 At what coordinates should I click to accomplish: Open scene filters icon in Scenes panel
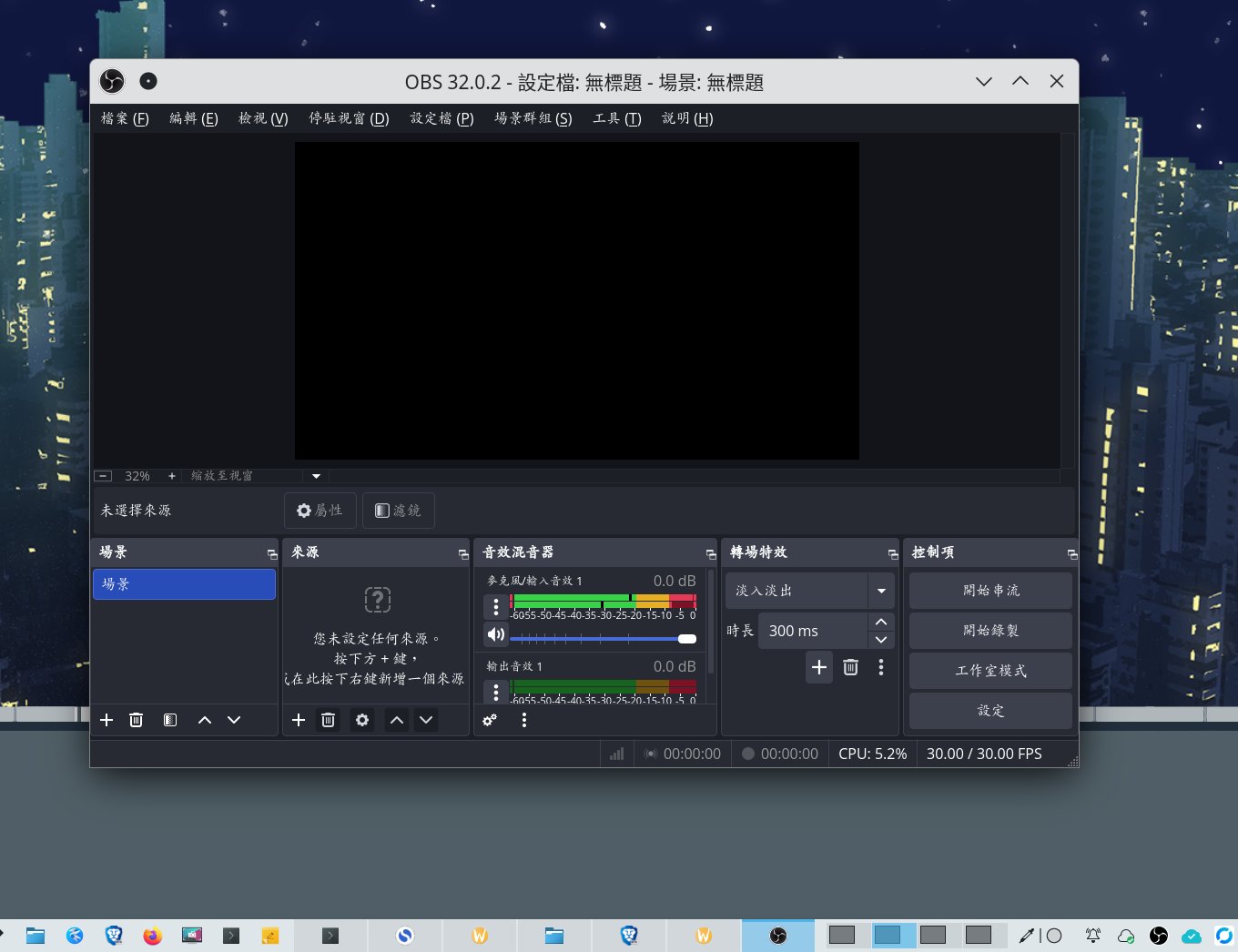(170, 720)
